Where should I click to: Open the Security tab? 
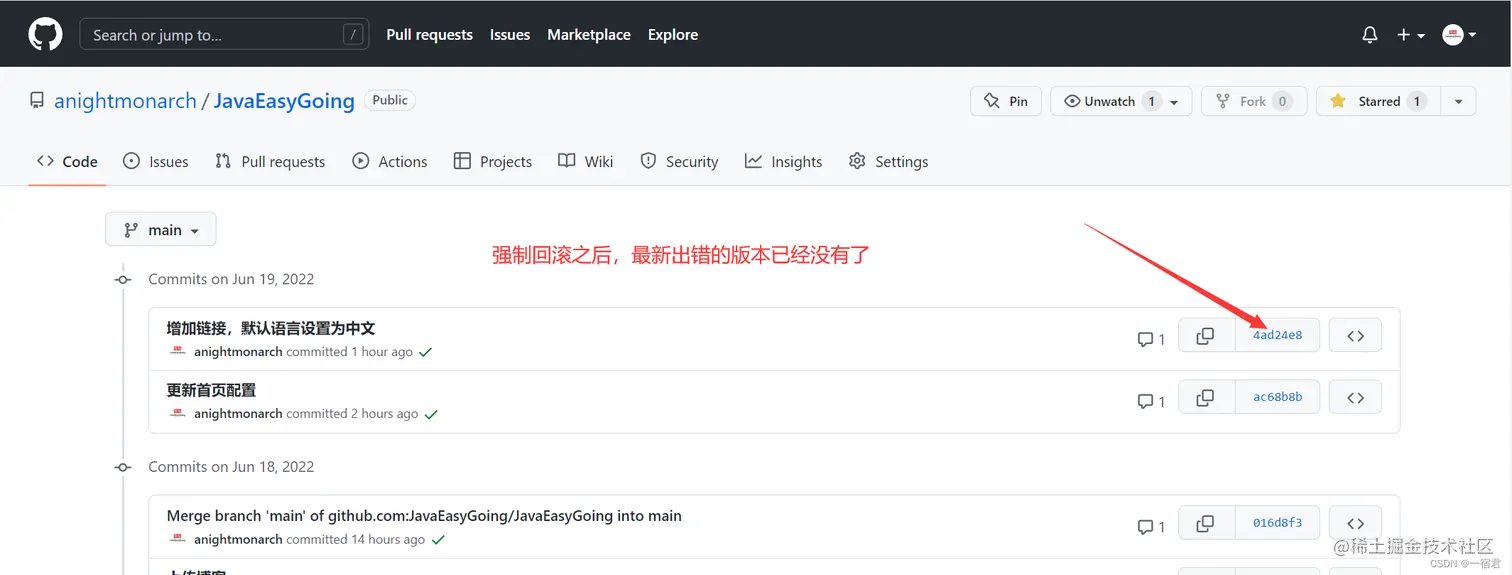[x=679, y=161]
